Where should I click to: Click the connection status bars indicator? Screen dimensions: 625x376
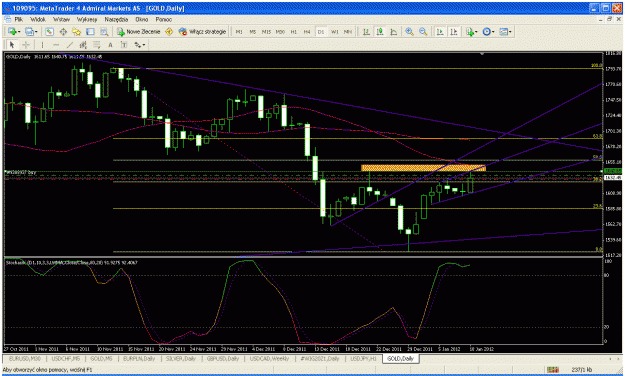coord(552,370)
